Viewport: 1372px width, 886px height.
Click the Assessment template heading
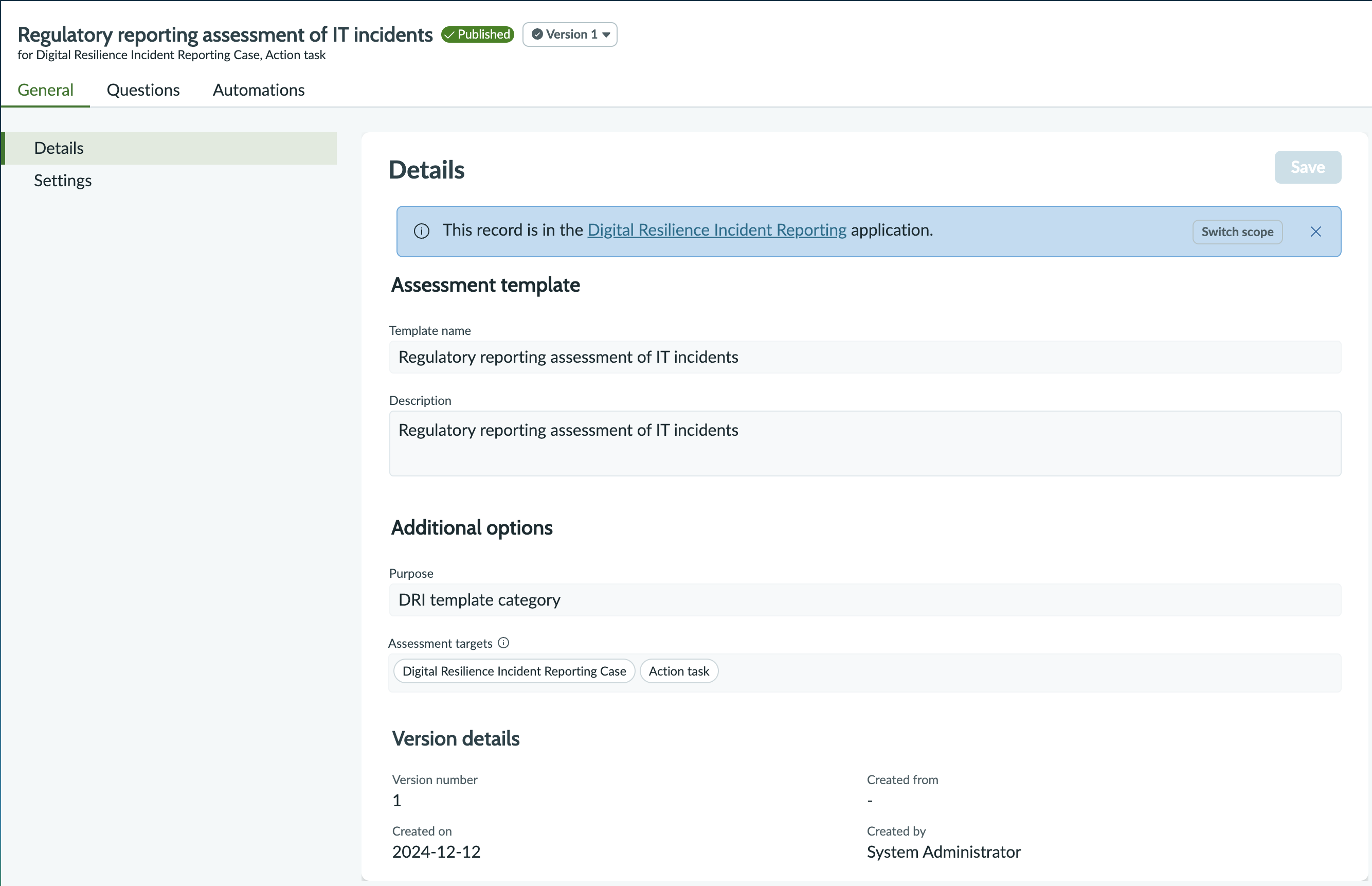point(485,286)
